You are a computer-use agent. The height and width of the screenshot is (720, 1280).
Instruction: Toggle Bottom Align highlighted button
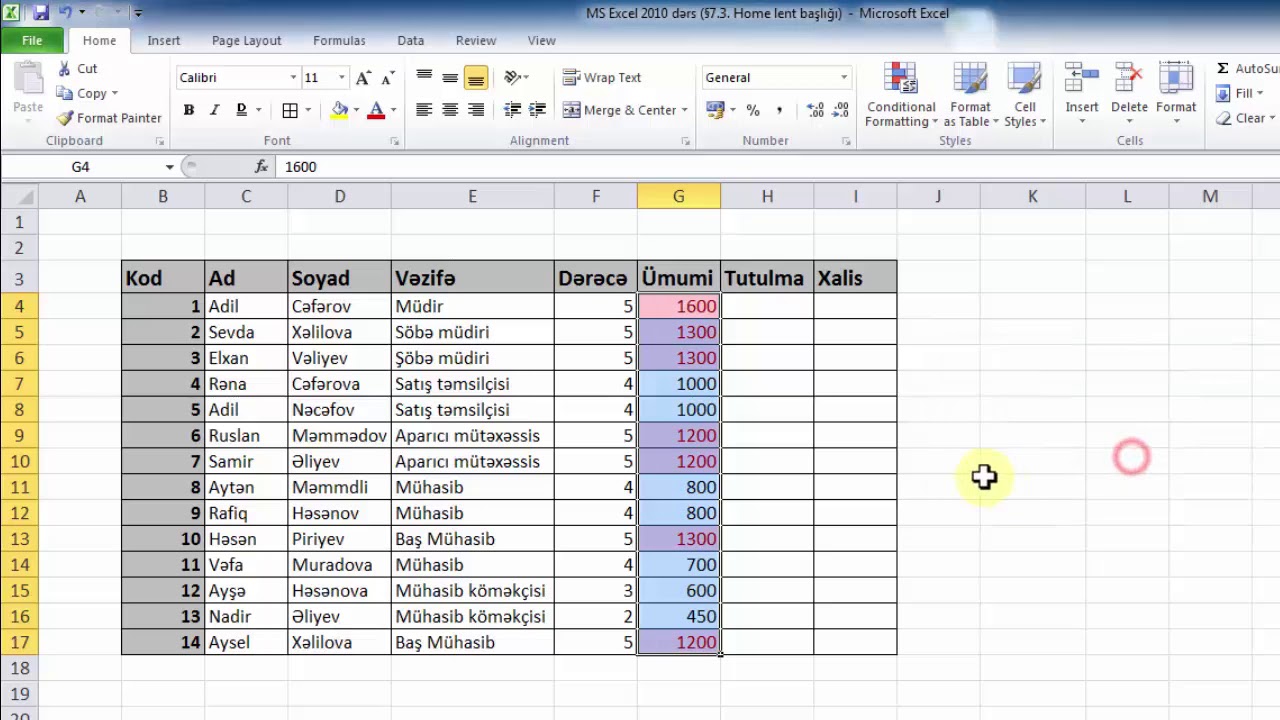point(476,78)
